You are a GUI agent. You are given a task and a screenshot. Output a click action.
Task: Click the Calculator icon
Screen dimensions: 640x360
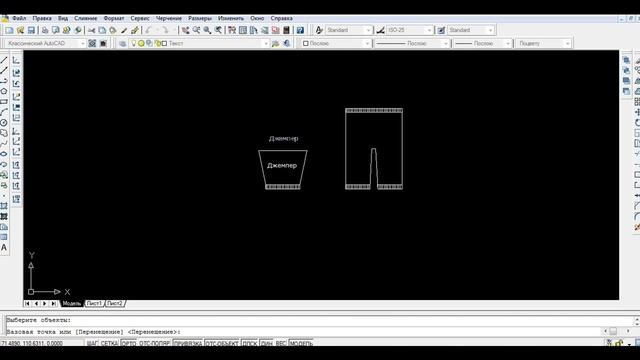[x=286, y=30]
